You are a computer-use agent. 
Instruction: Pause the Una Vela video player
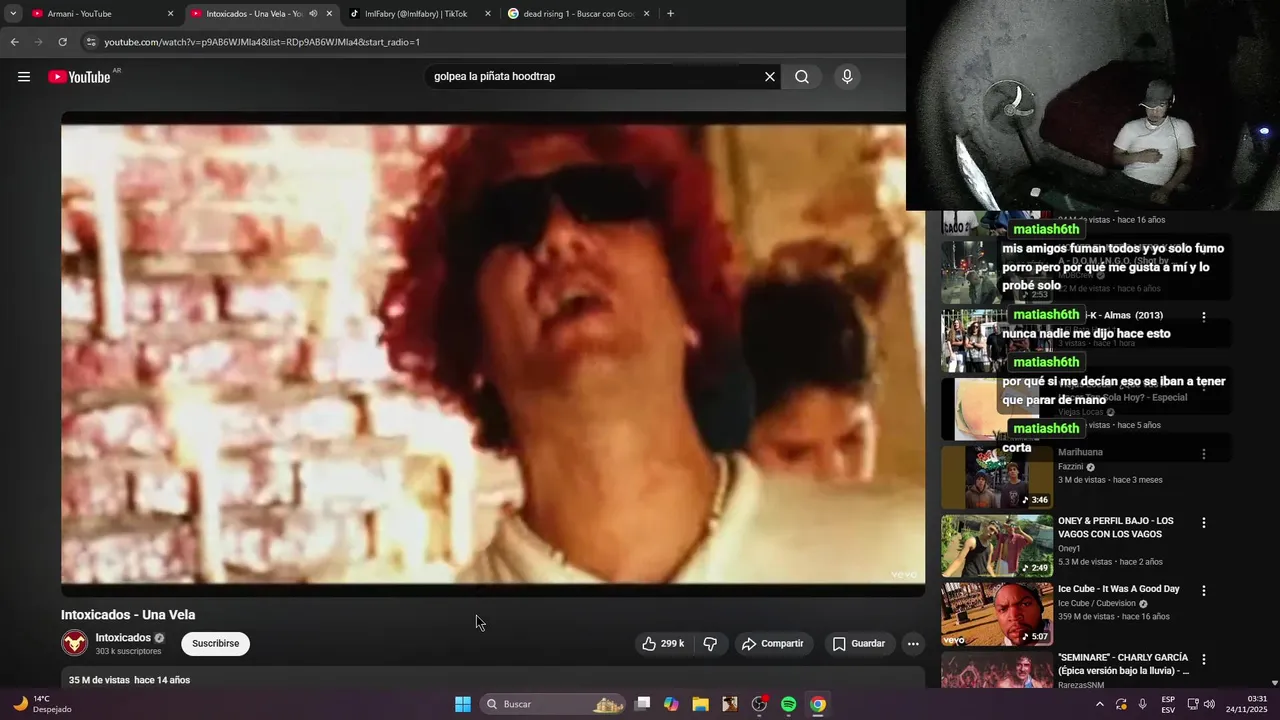coord(493,354)
